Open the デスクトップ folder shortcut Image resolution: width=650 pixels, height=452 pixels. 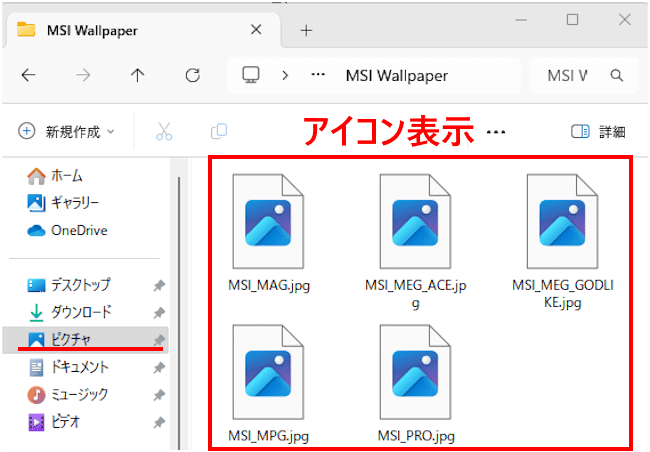(x=69, y=285)
